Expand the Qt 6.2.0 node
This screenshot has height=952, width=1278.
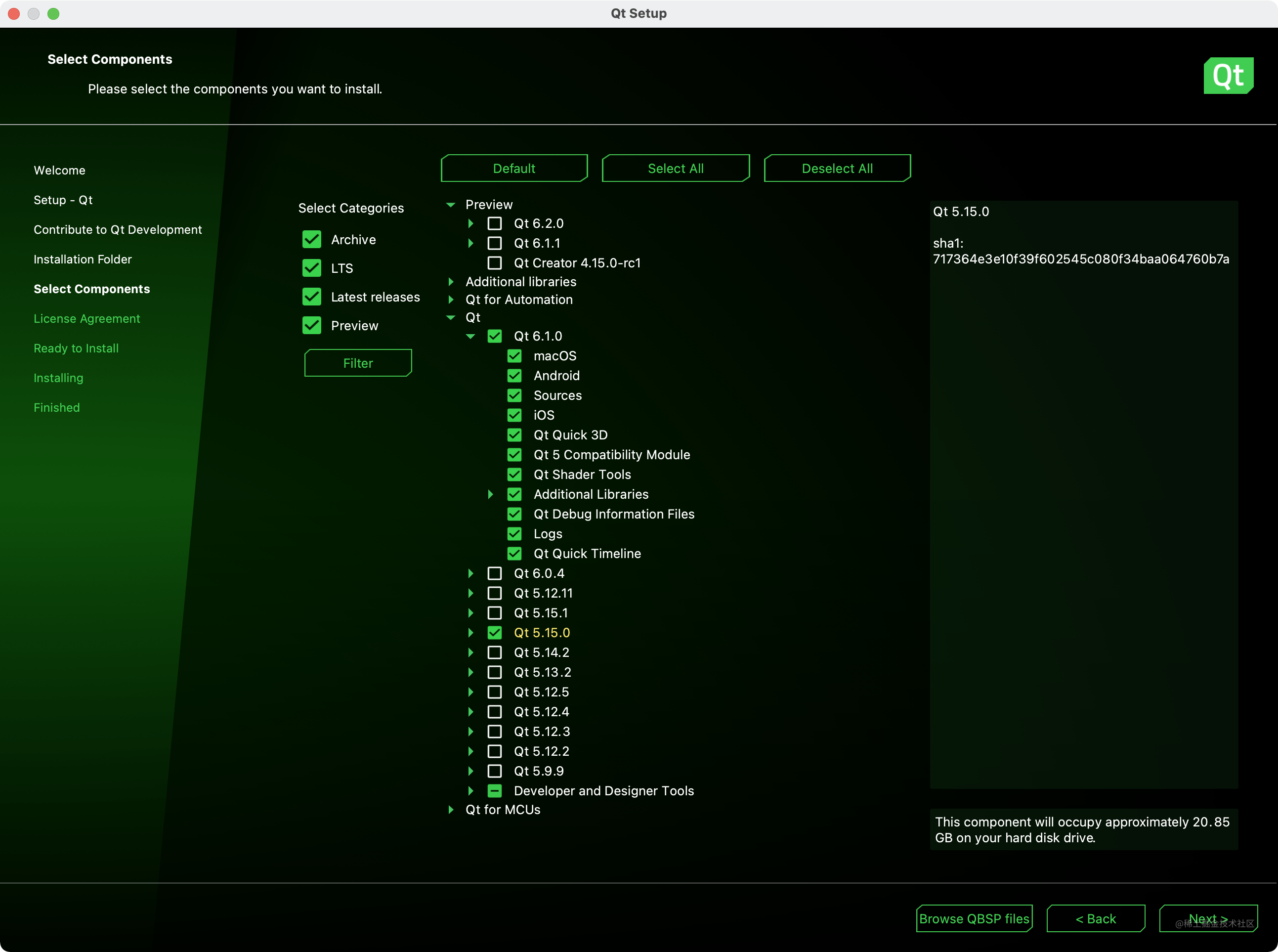471,223
